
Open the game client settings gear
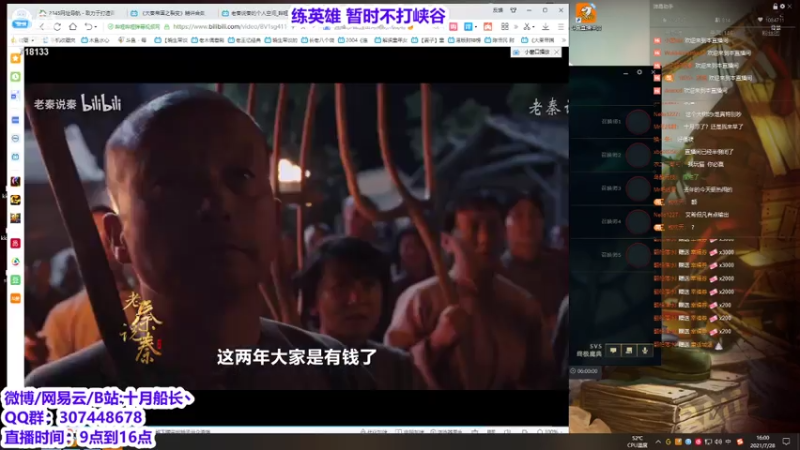click(x=639, y=72)
